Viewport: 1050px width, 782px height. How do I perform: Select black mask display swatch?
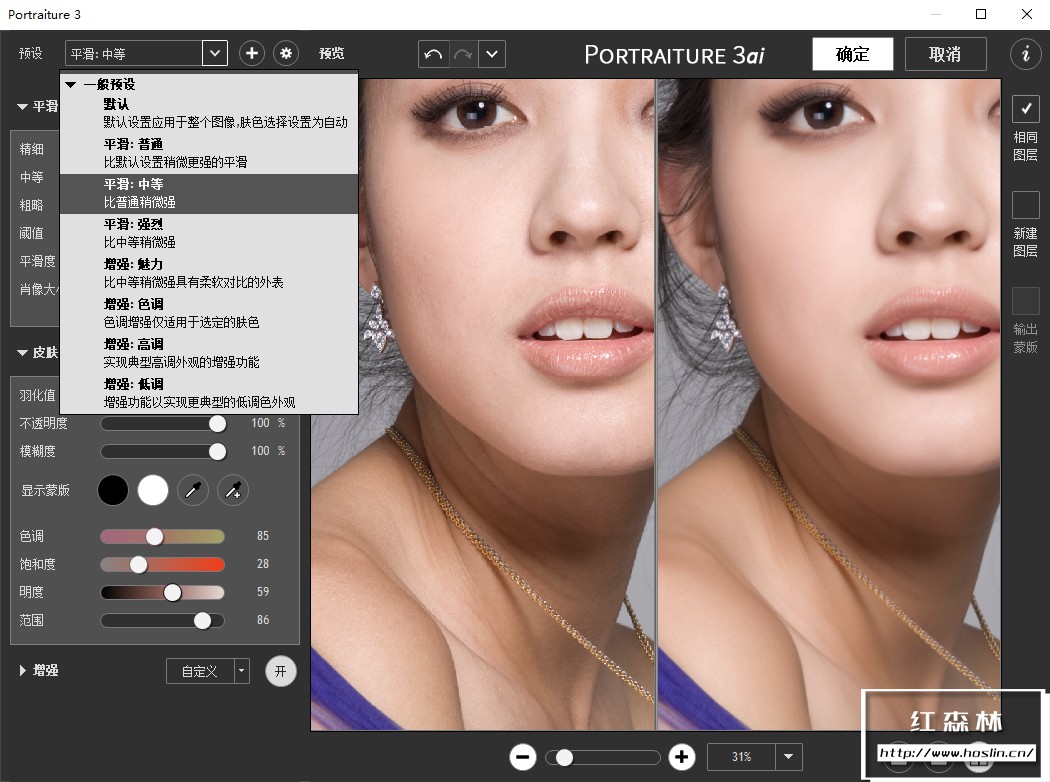click(x=113, y=491)
